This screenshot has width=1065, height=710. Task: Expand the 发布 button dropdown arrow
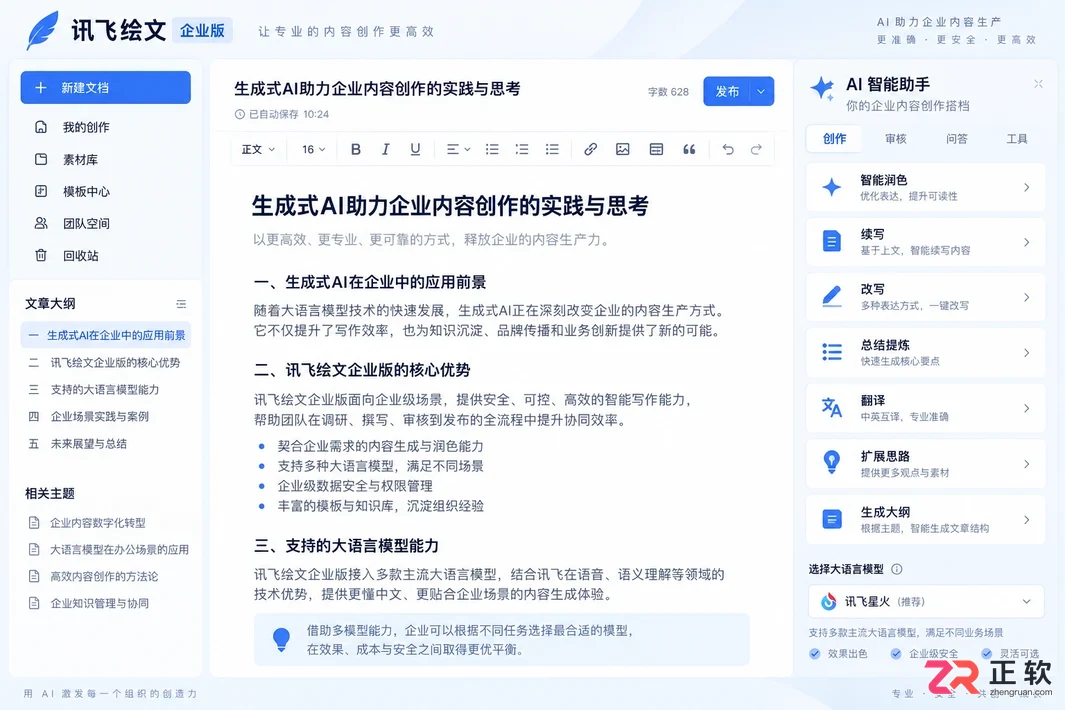pyautogui.click(x=761, y=91)
